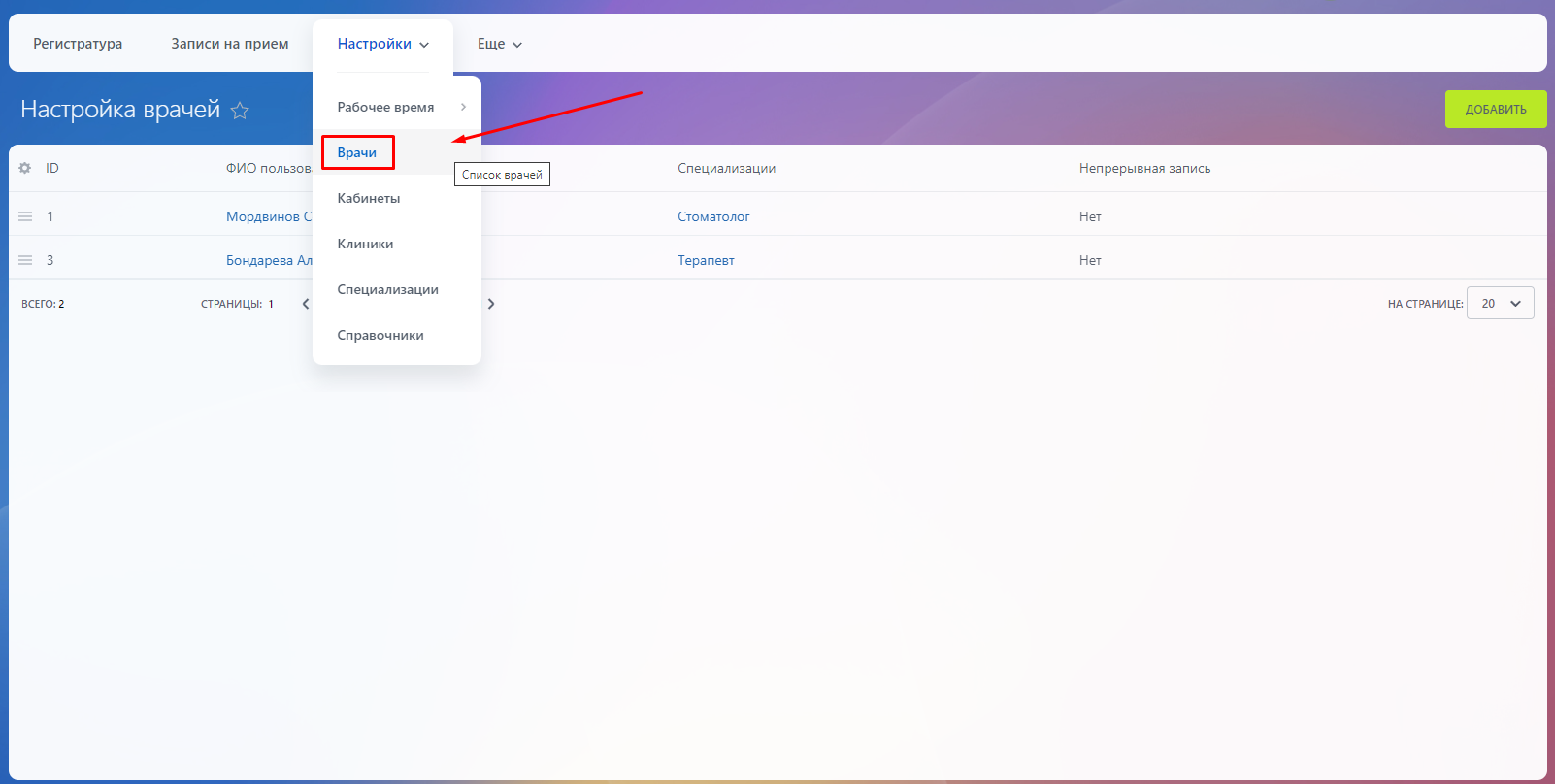Open the per-page count dropdown showing 20
Viewport: 1555px width, 784px height.
tap(1500, 303)
